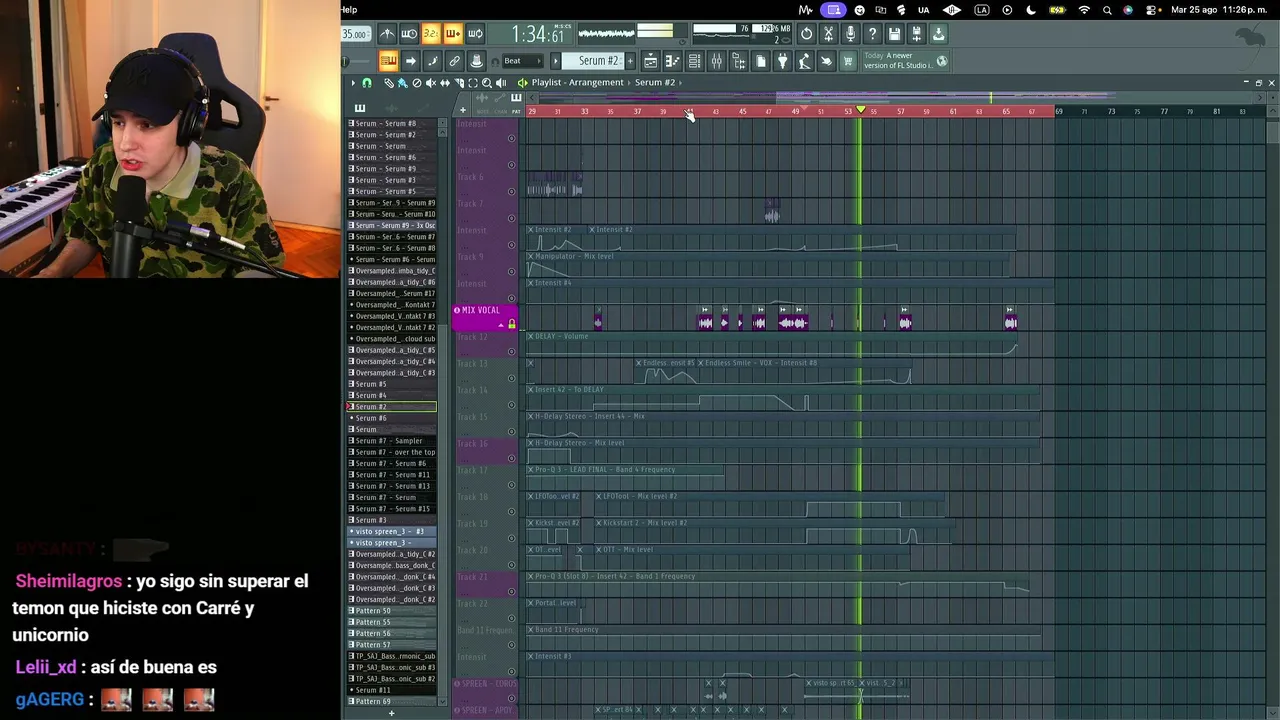Viewport: 1280px width, 720px height.
Task: Select Serum - Serum #8 in the picker
Action: point(392,124)
